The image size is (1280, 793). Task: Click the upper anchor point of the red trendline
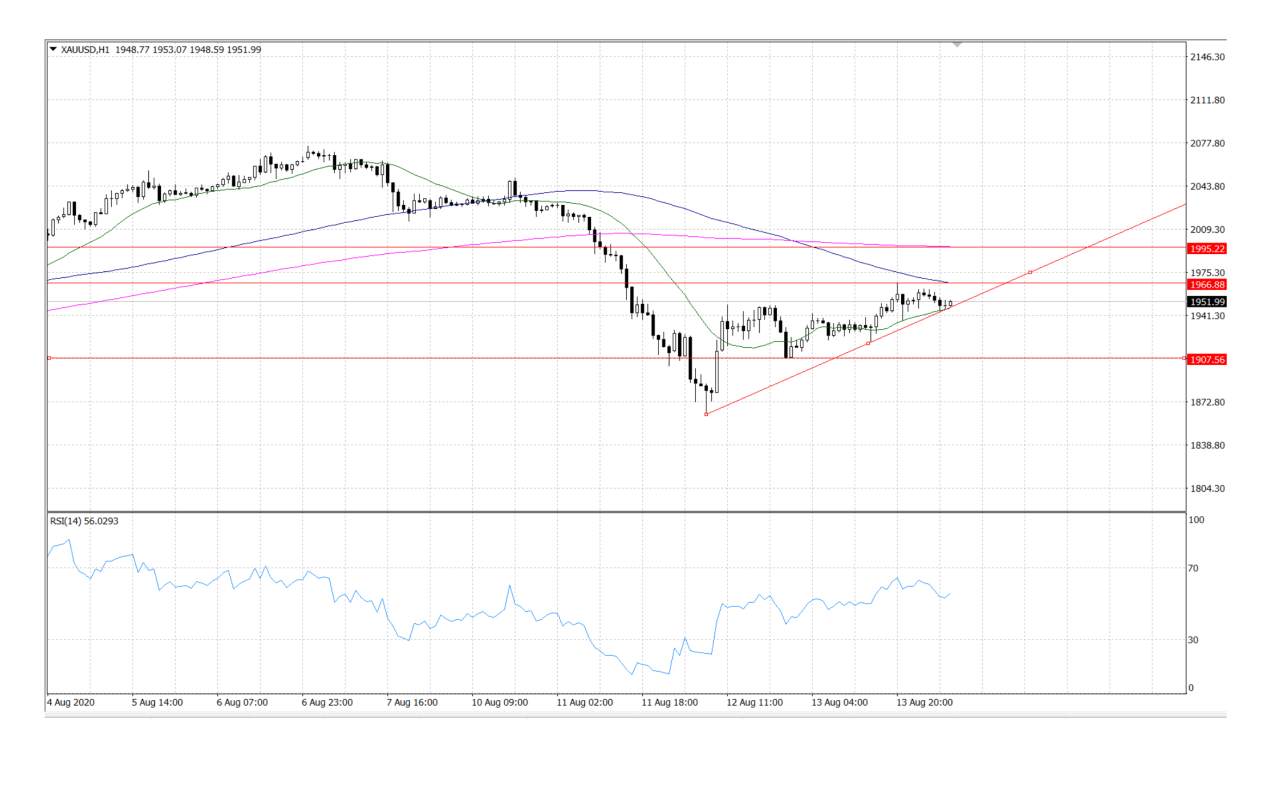tap(1030, 272)
